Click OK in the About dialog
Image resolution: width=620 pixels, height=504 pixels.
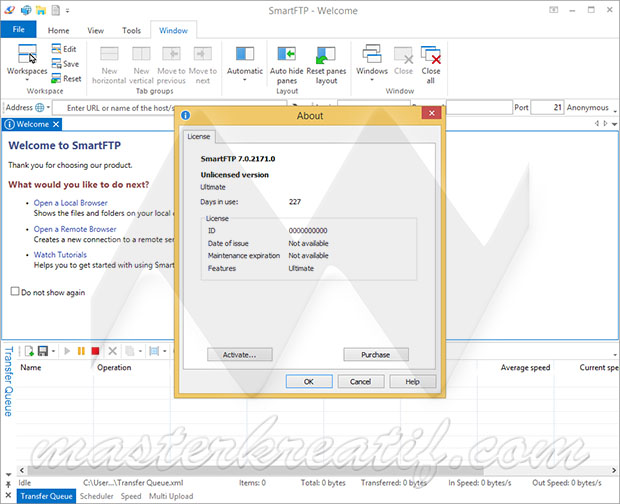pos(309,381)
